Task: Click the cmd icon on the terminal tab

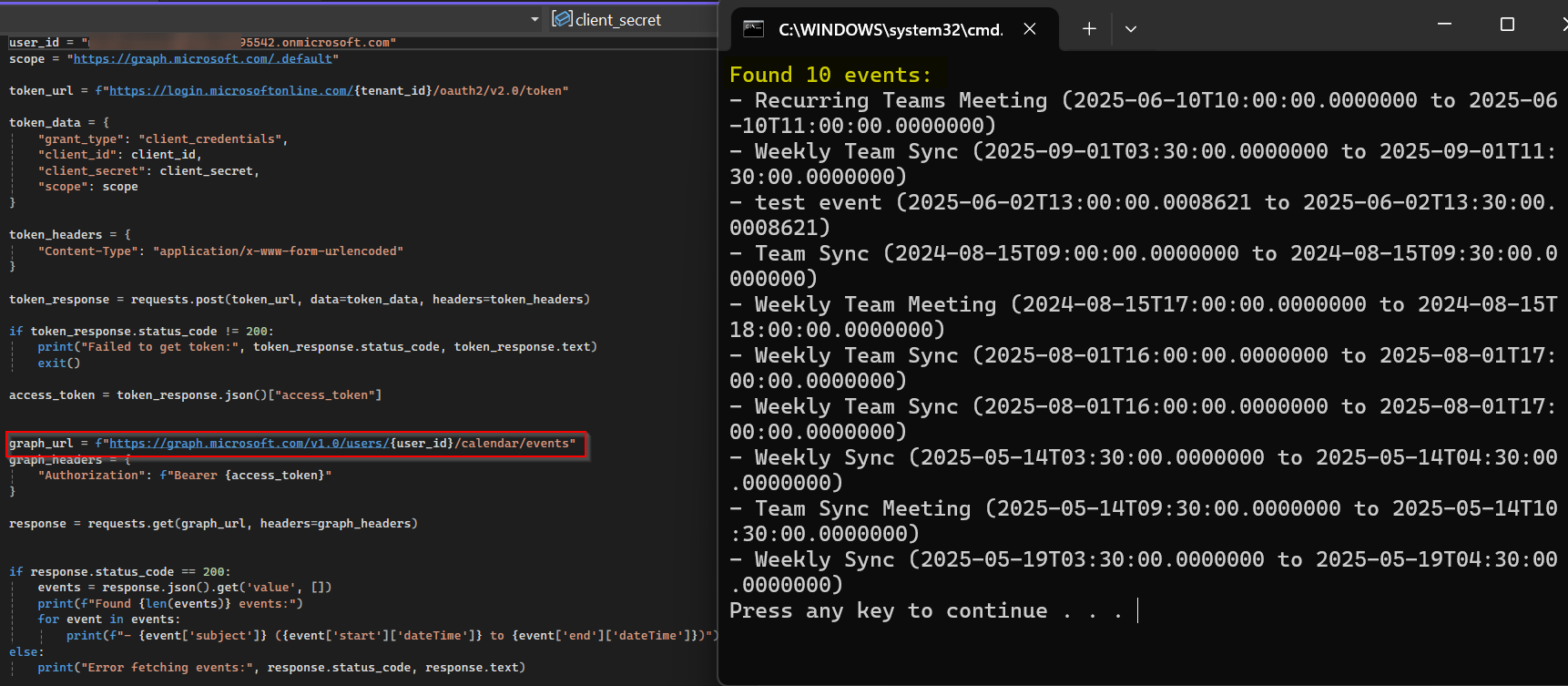Action: click(754, 29)
